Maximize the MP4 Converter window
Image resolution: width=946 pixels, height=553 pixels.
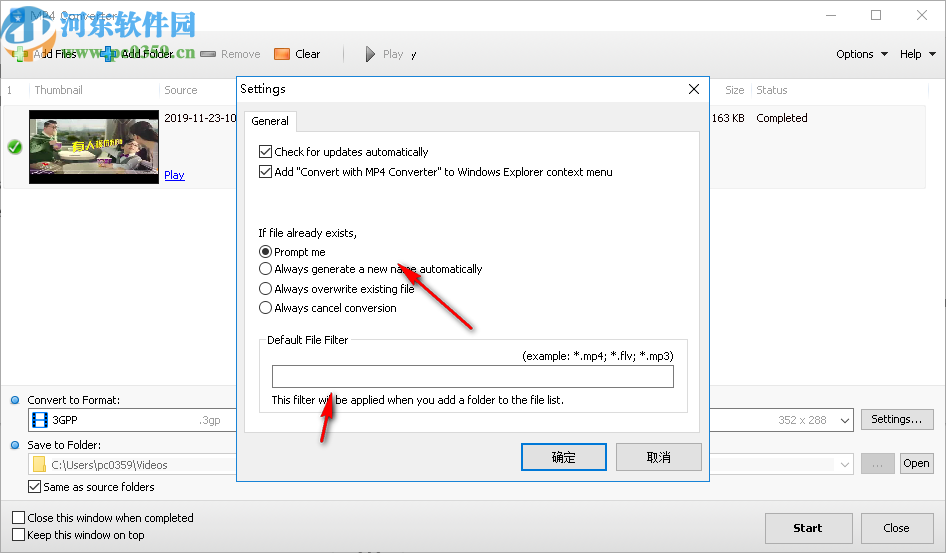click(x=876, y=16)
